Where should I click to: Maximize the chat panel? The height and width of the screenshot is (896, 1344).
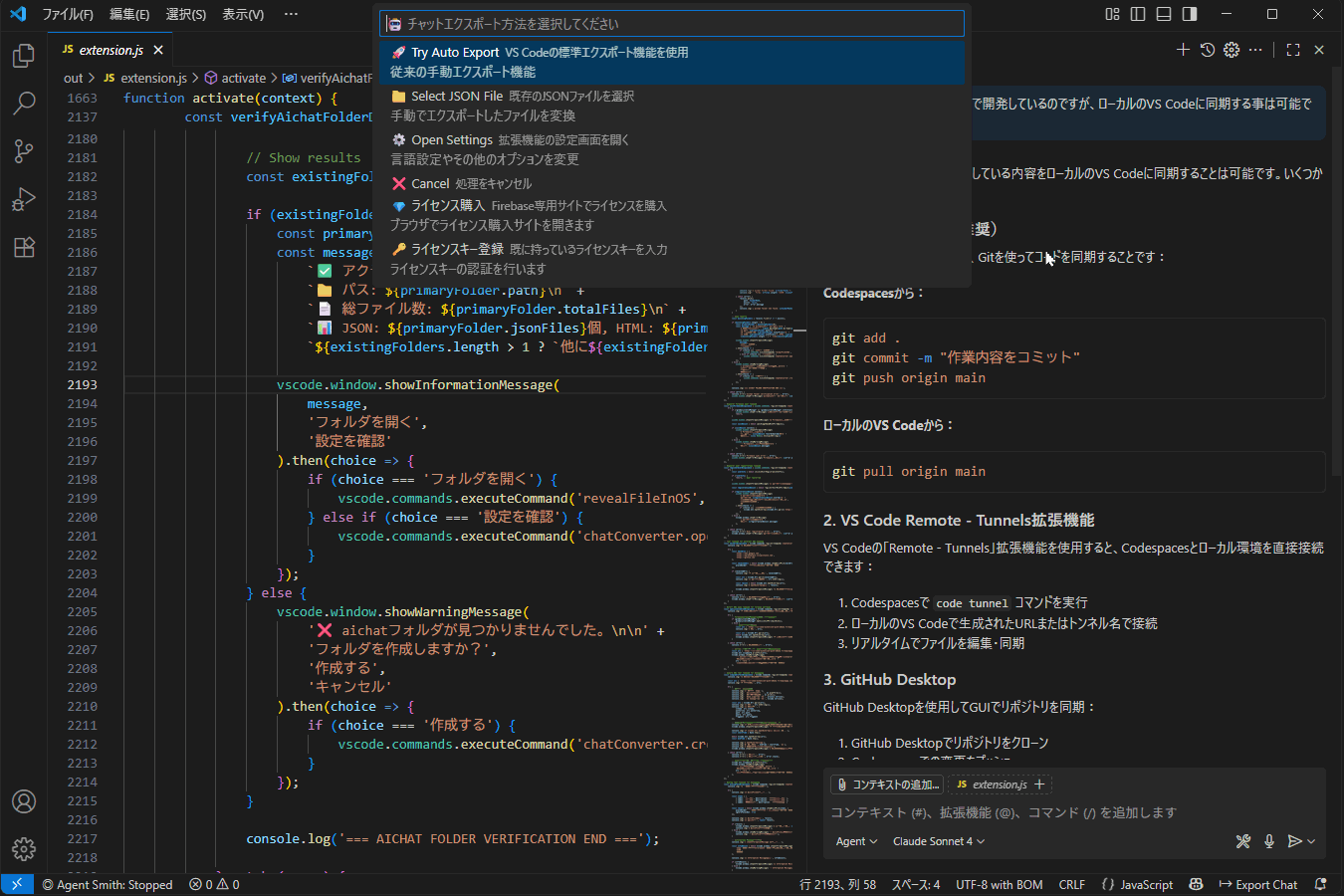(1293, 50)
